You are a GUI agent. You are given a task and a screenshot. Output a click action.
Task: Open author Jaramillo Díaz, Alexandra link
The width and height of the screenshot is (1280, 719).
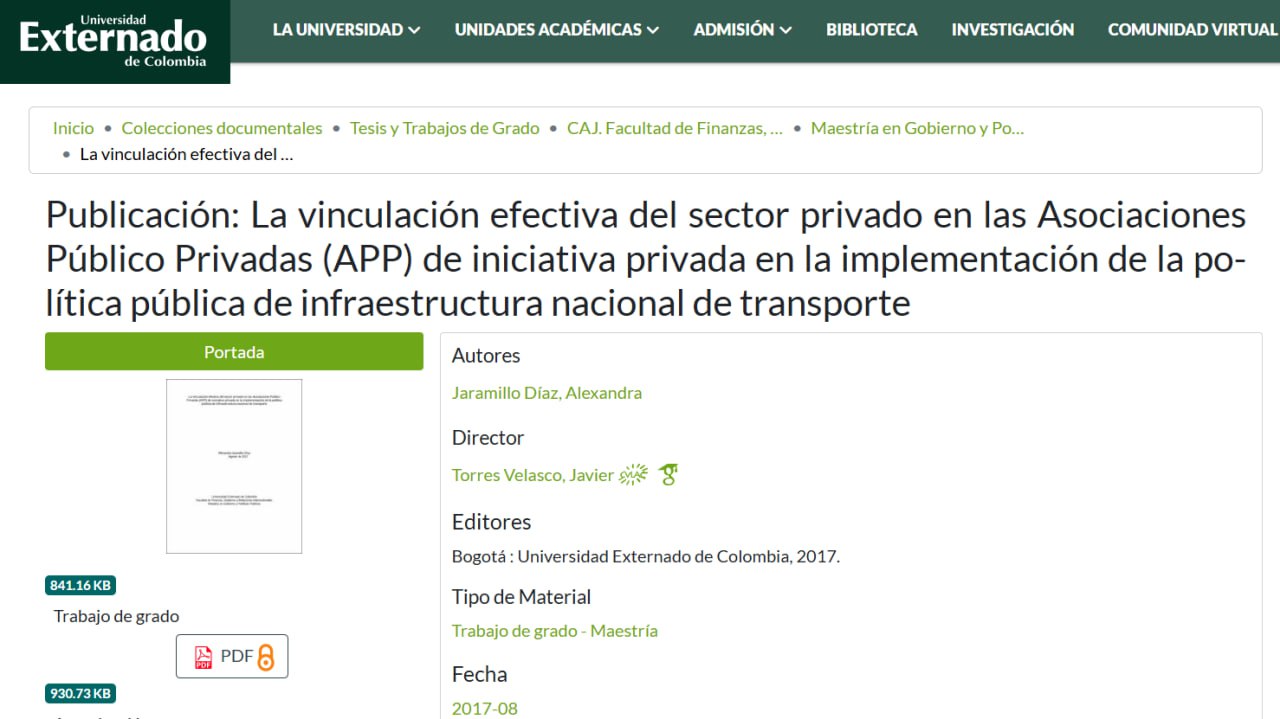(x=546, y=393)
